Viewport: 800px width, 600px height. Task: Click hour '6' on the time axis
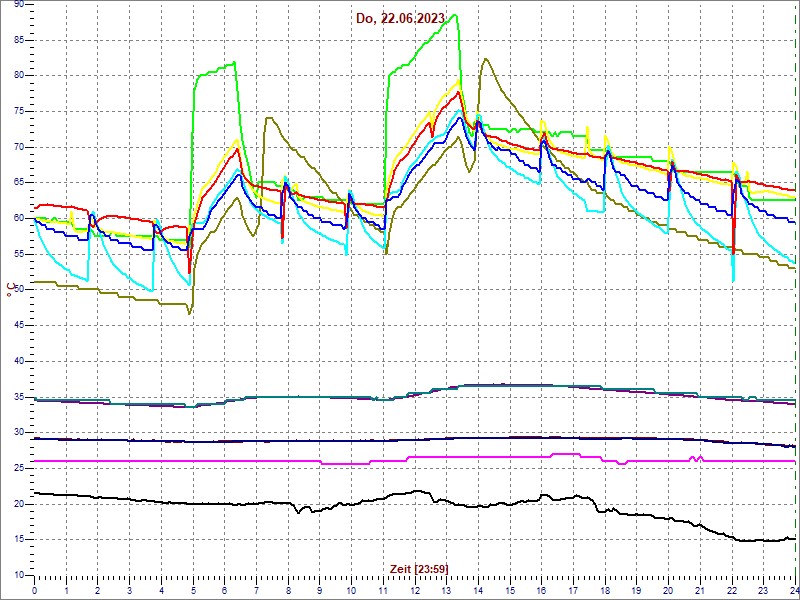[224, 590]
